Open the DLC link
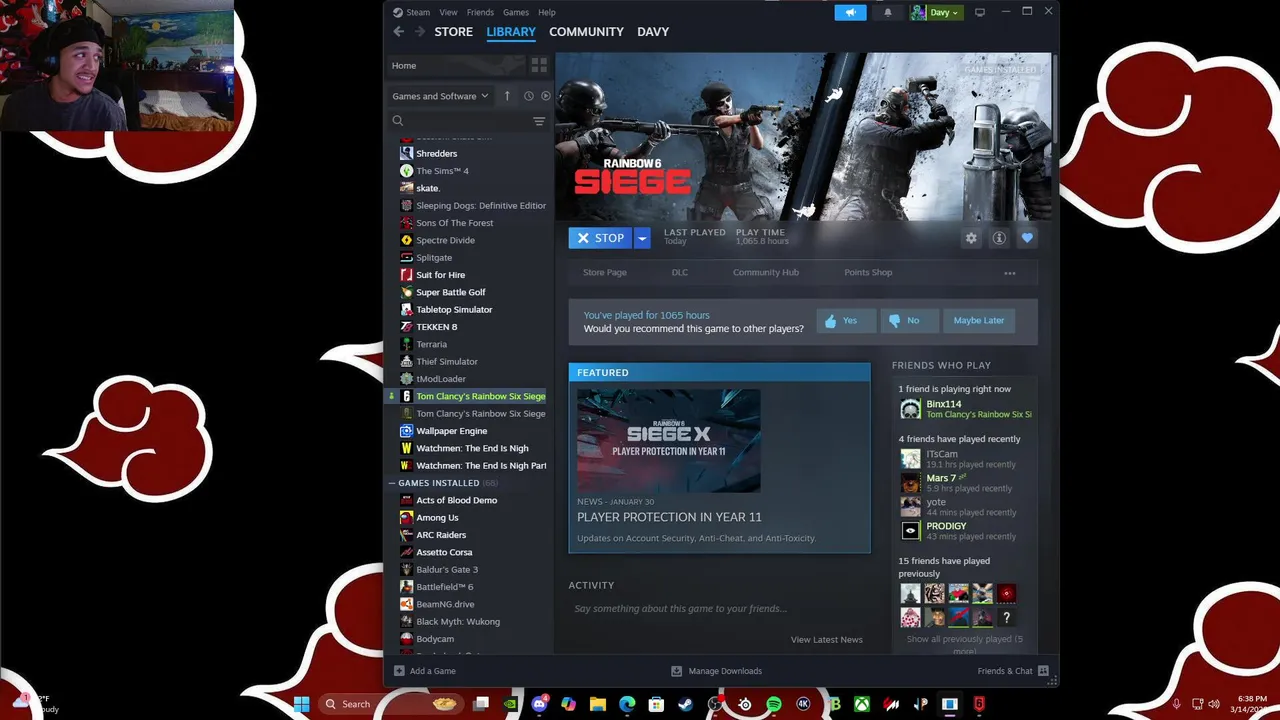This screenshot has width=1280, height=720. (x=680, y=272)
